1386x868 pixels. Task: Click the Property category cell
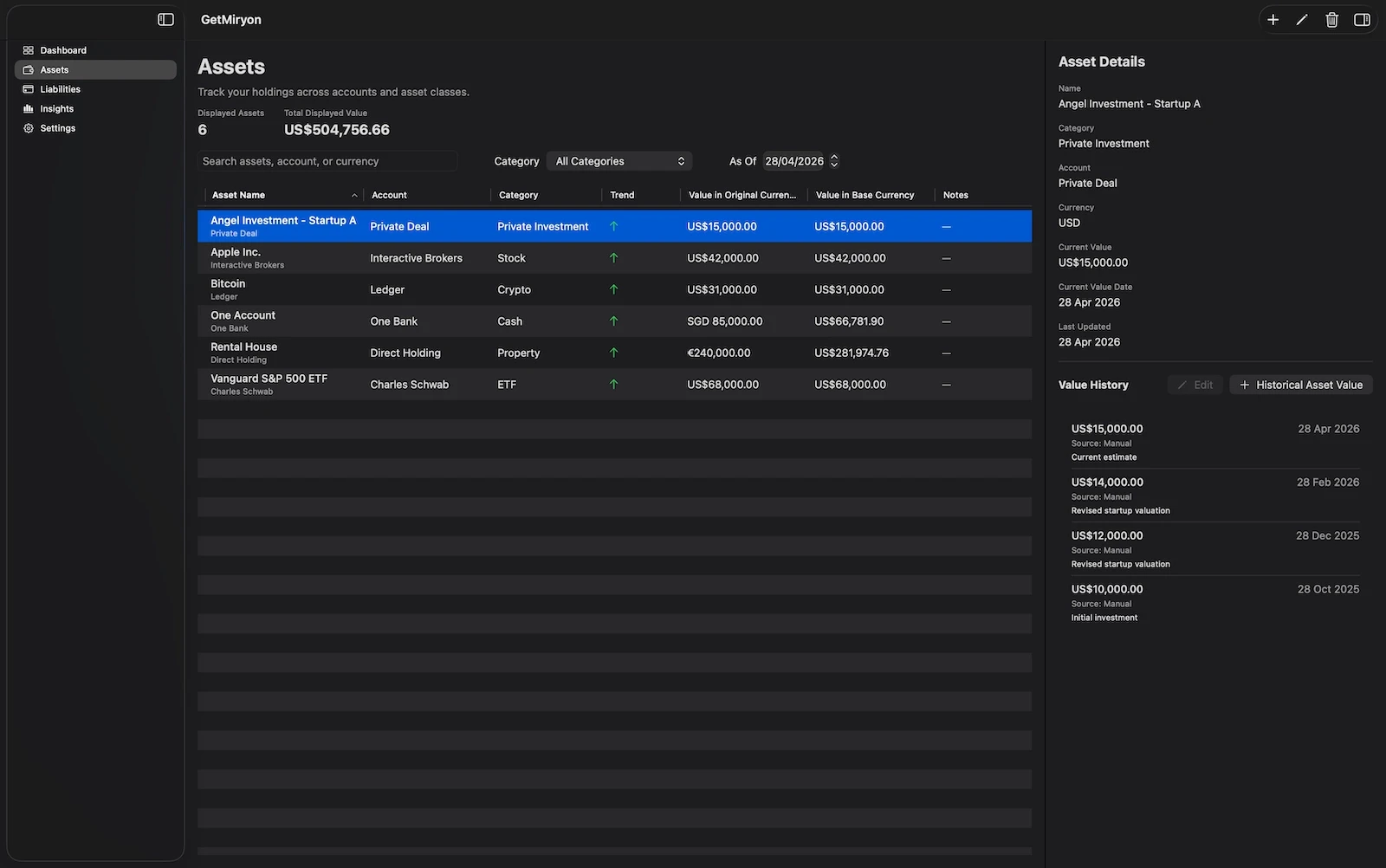tap(518, 353)
